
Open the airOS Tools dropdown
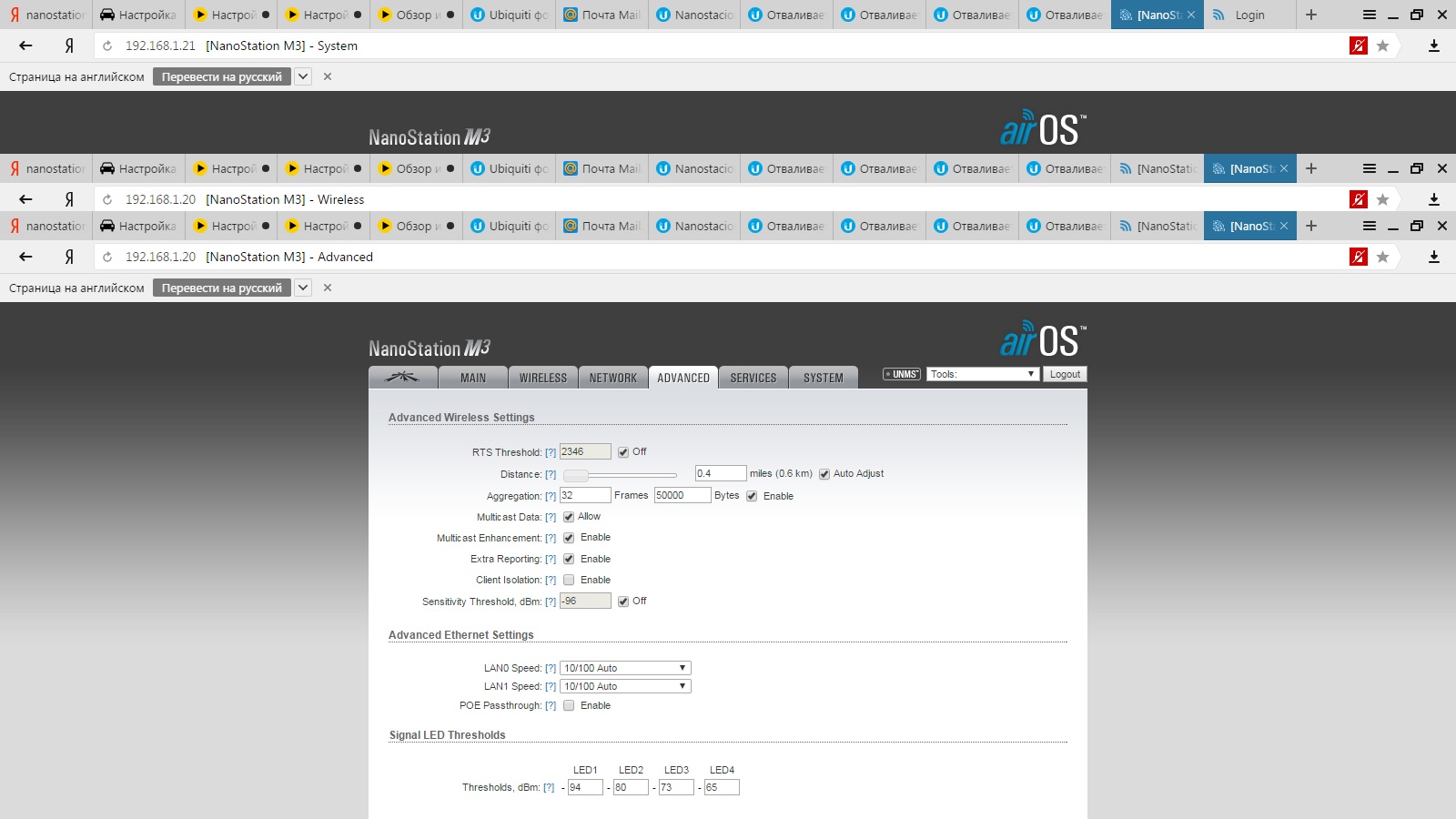coord(983,374)
